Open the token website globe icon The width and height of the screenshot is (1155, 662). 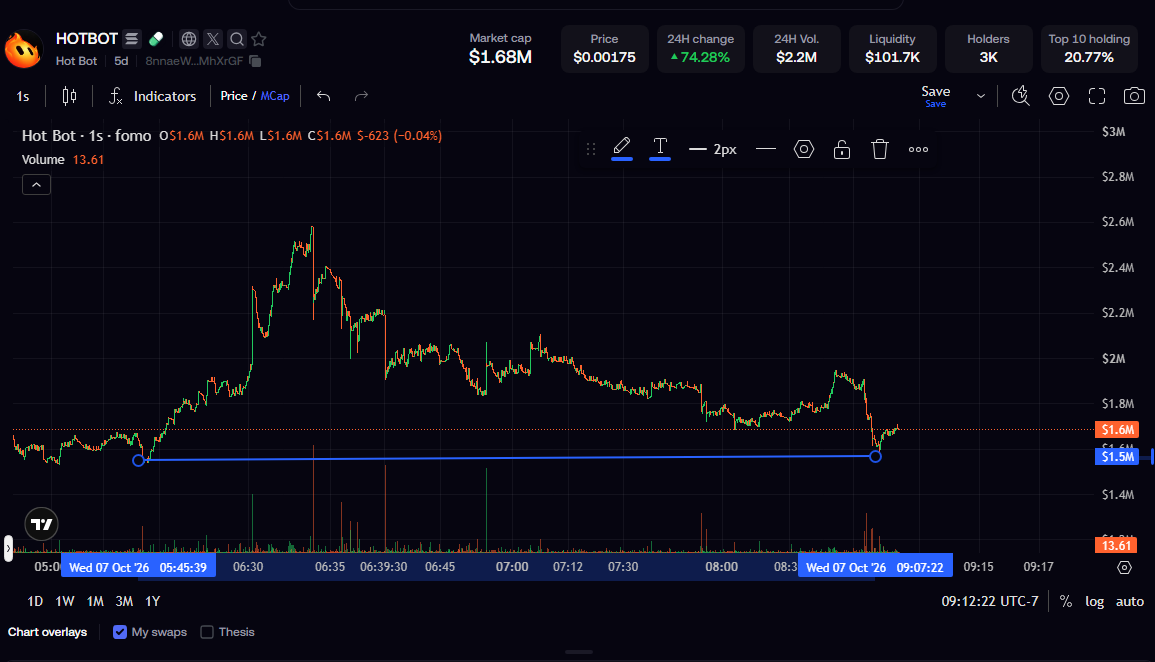[x=189, y=39]
